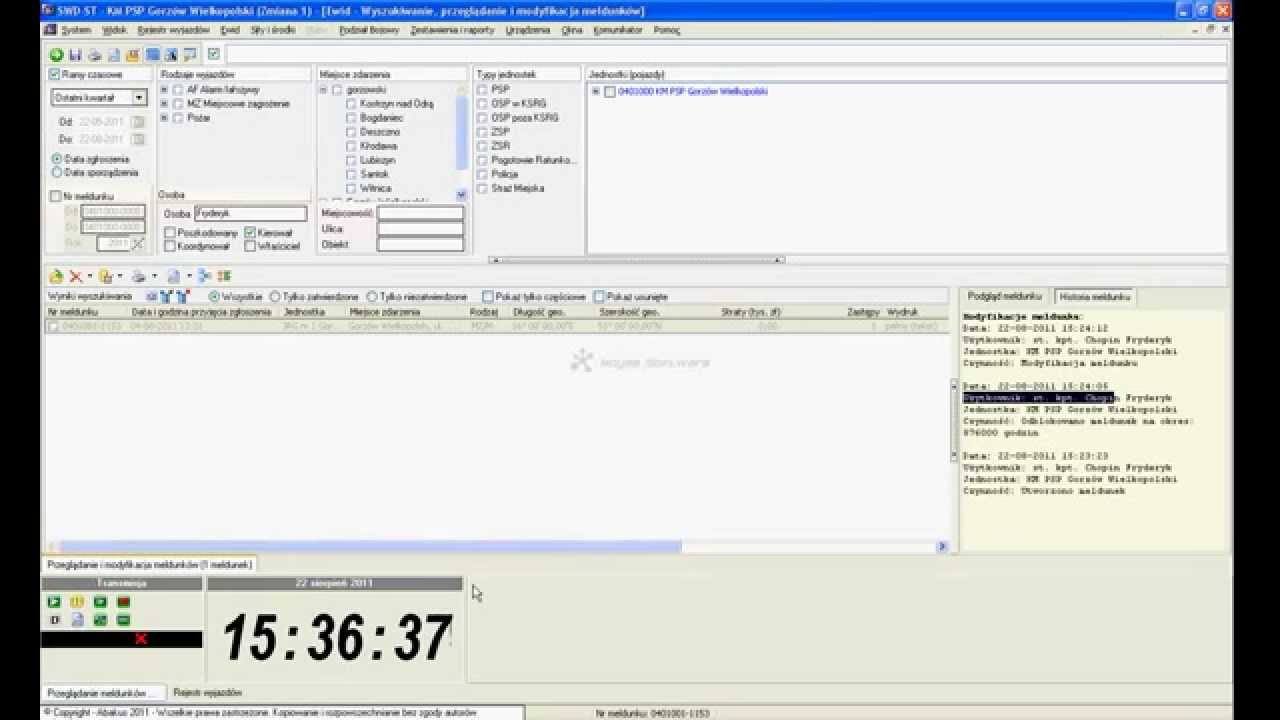1280x720 pixels.
Task: Select the Data sporządzenia radio button
Action: (x=56, y=172)
